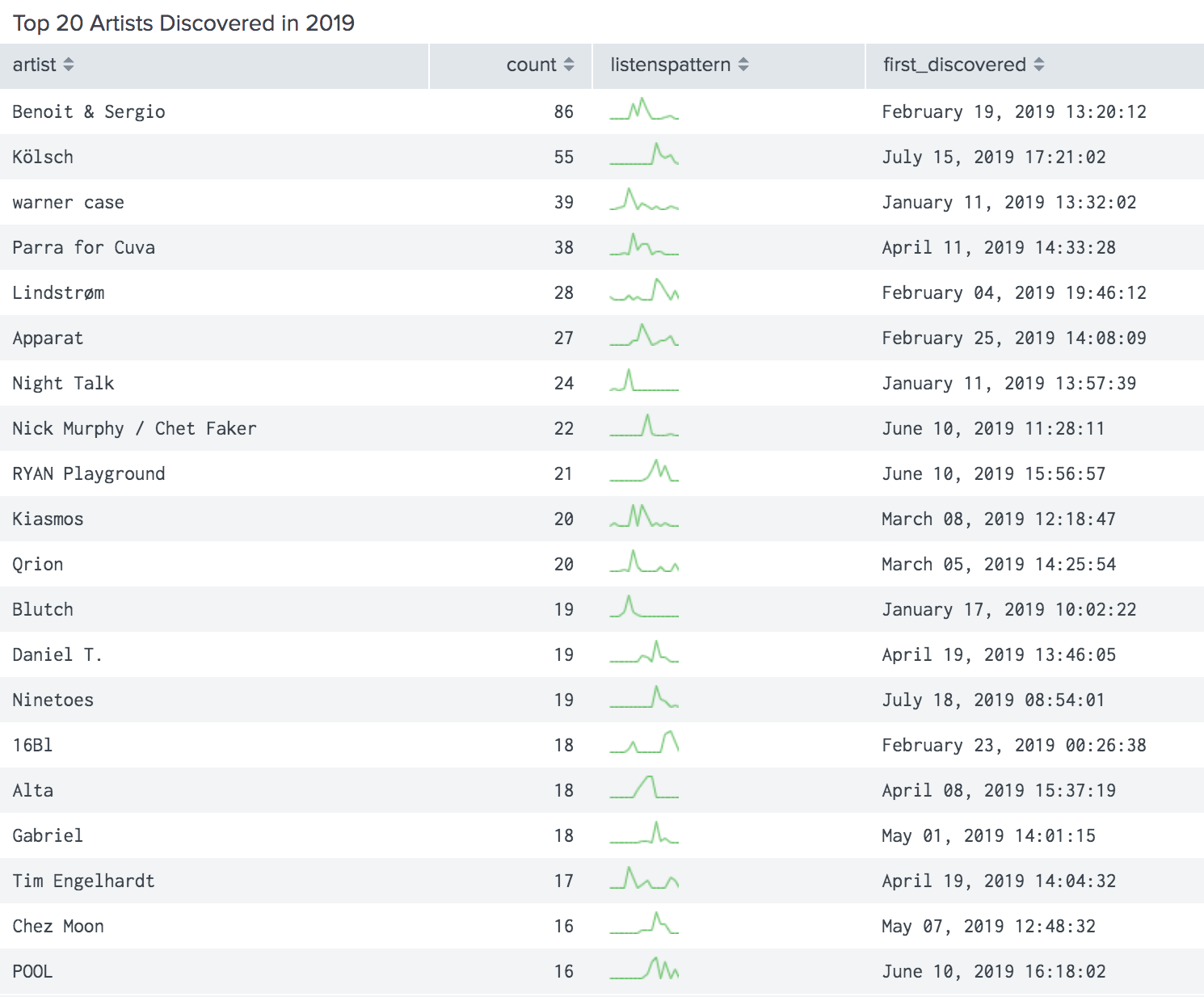Click sort arrows next to first_discovered header
This screenshot has width=1204, height=997.
point(1039,65)
